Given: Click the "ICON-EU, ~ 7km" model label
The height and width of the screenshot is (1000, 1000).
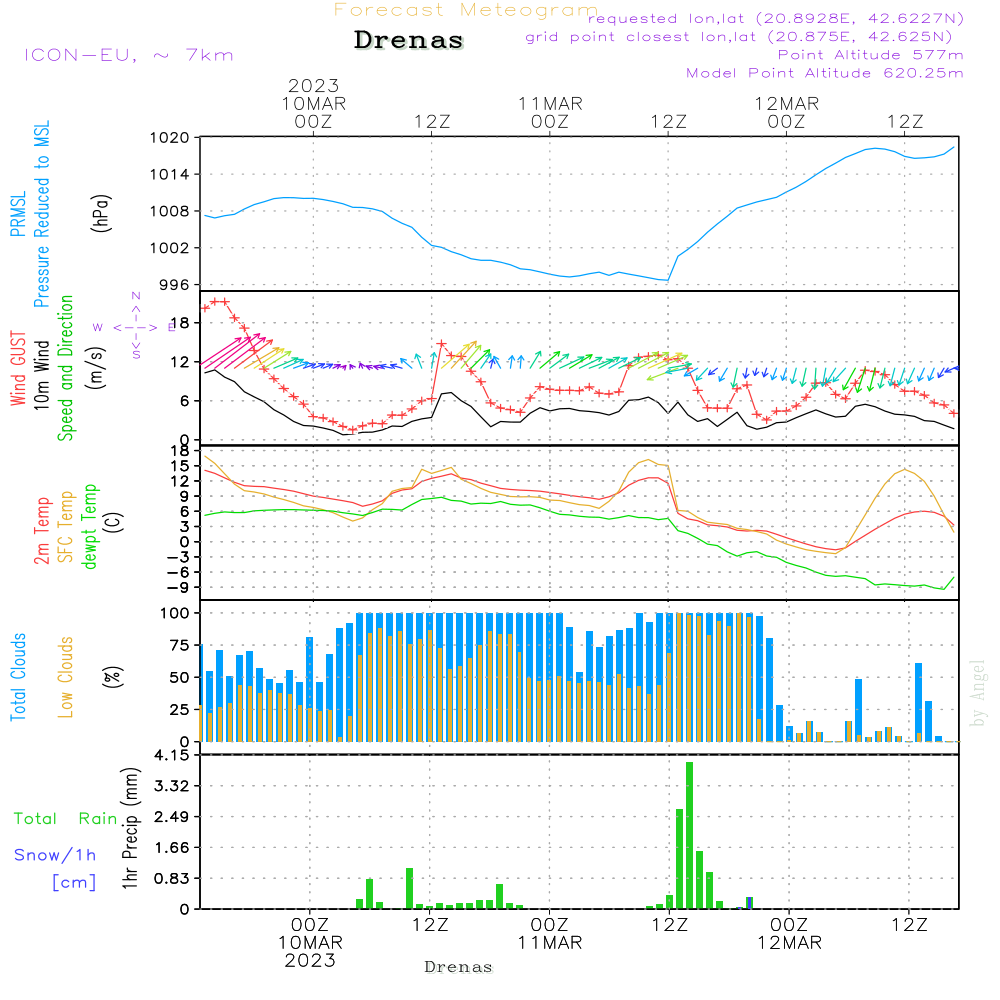Looking at the screenshot, I should coord(128,54).
